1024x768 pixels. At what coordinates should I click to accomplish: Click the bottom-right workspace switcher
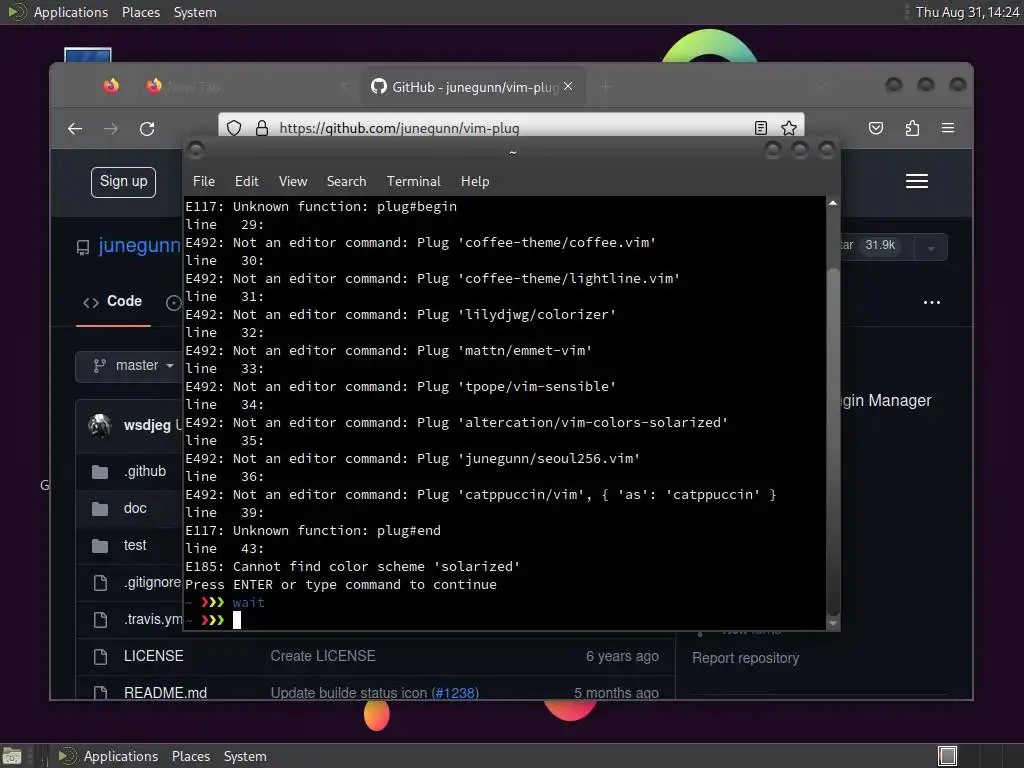(x=947, y=756)
